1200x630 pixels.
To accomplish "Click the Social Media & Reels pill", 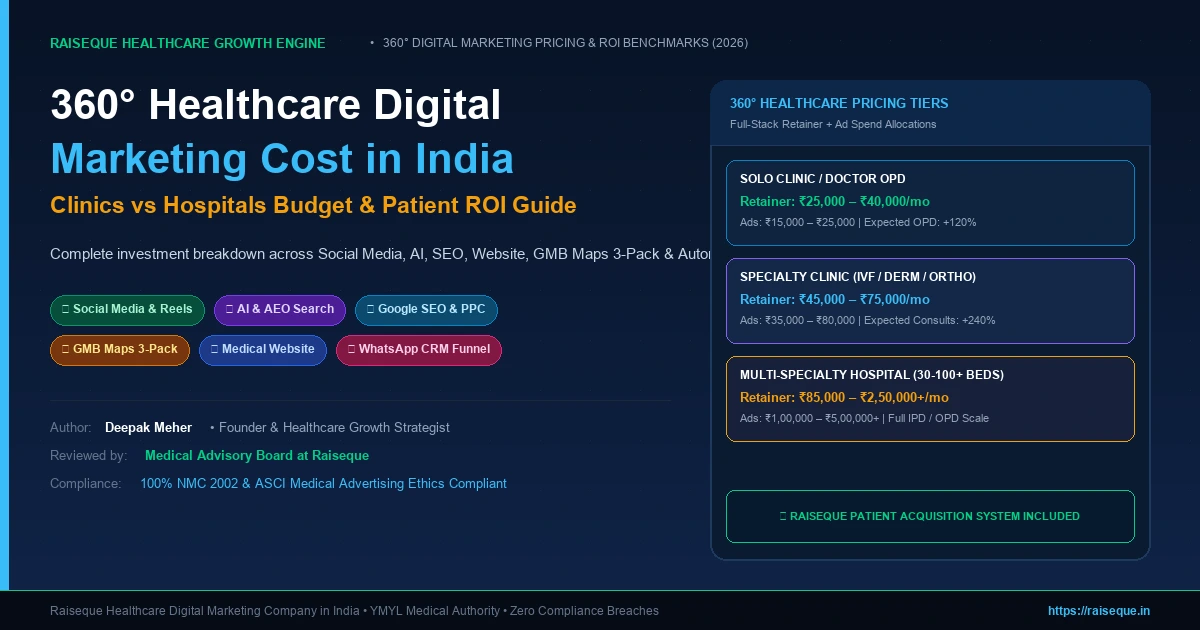I will pyautogui.click(x=127, y=310).
